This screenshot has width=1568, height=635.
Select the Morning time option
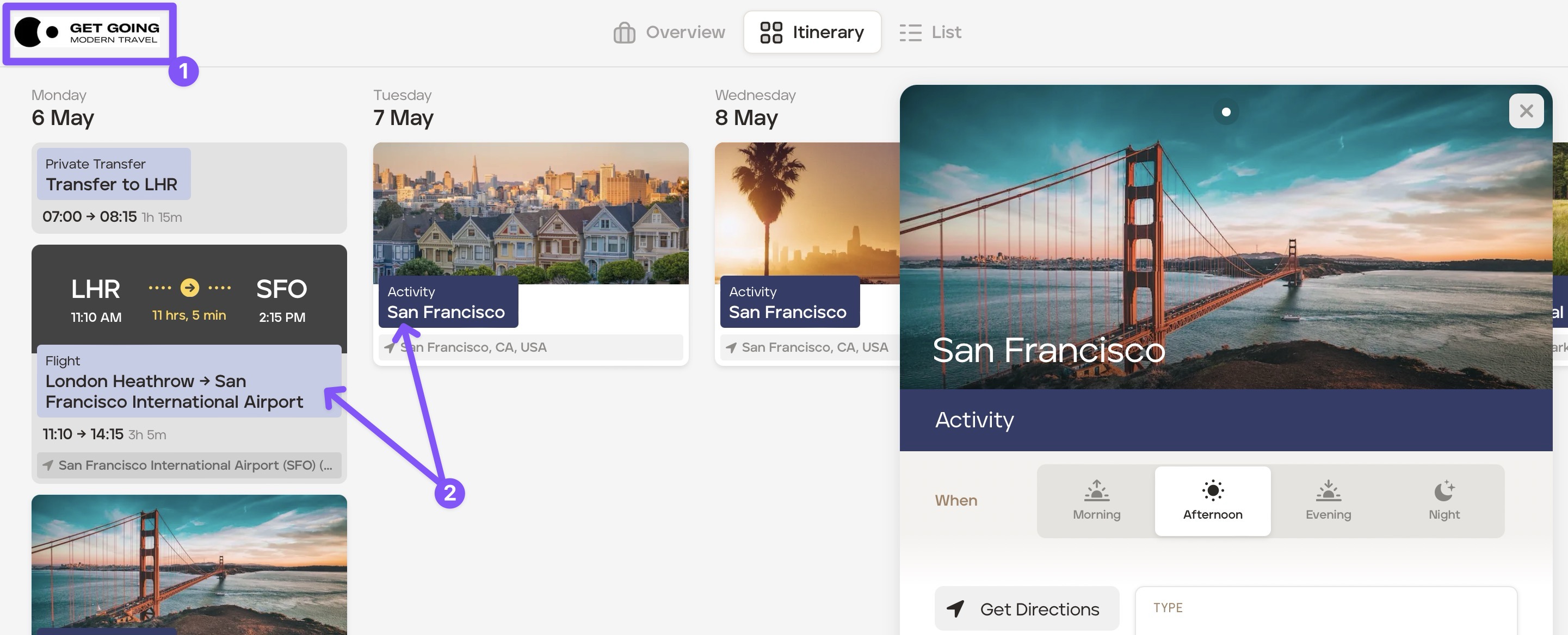1096,501
